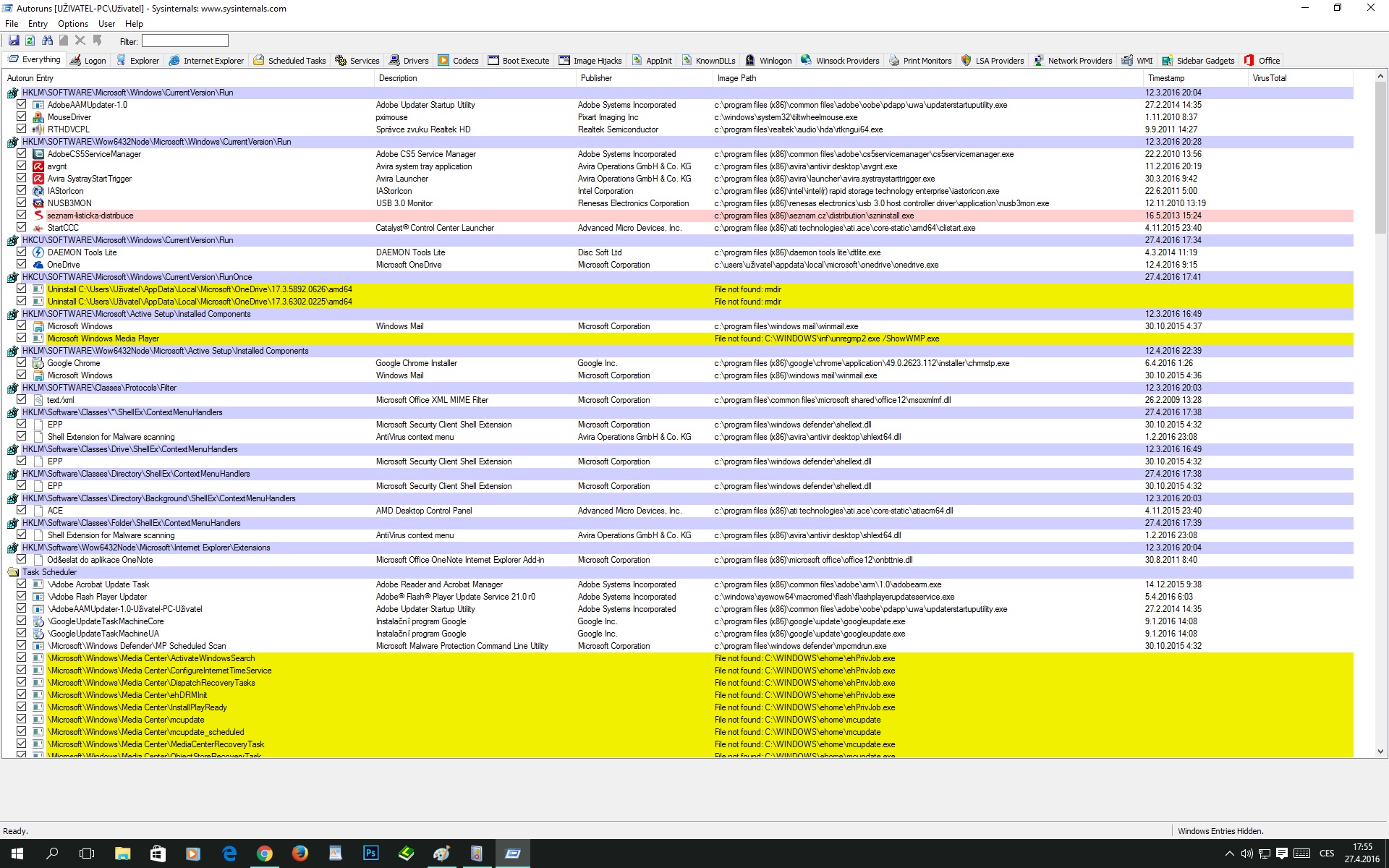Sort by the Publisher column header
This screenshot has width=1389, height=868.
[596, 78]
